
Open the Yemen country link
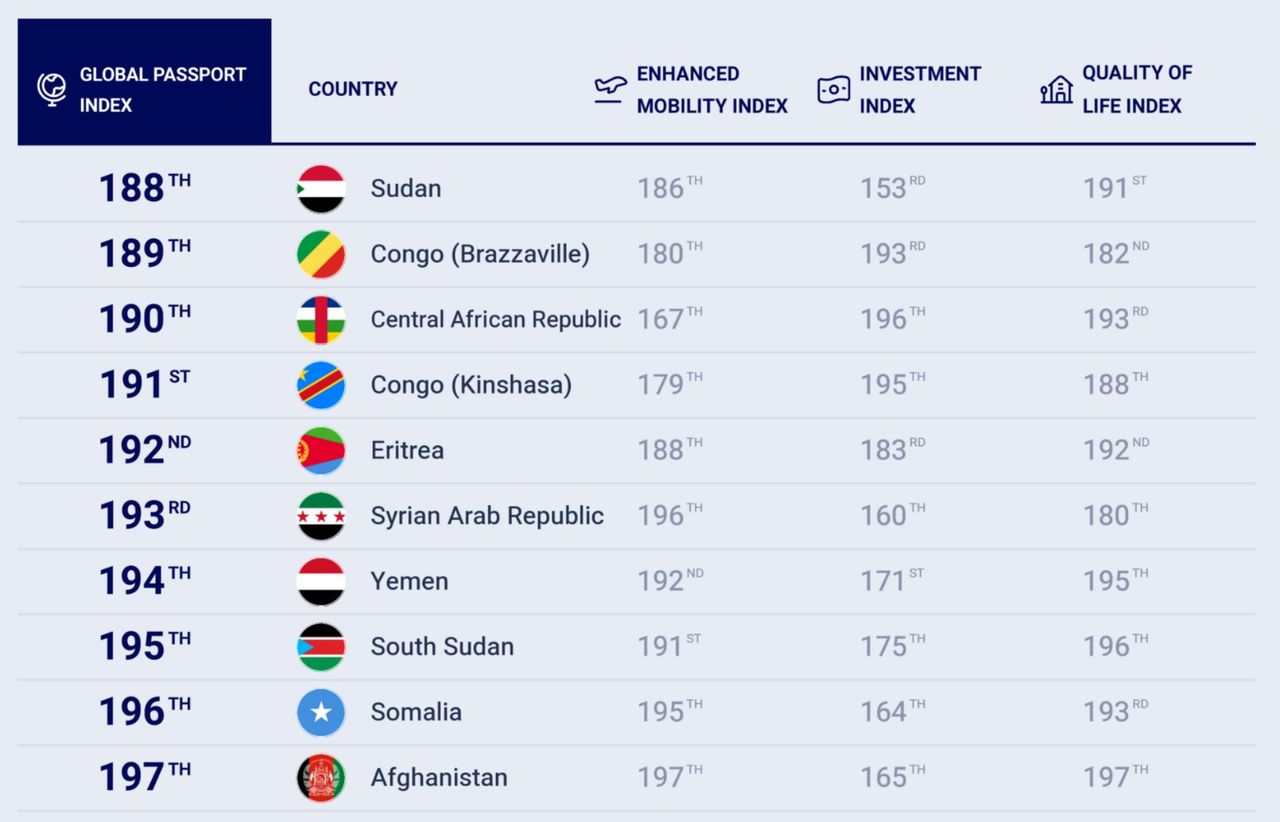(x=409, y=581)
